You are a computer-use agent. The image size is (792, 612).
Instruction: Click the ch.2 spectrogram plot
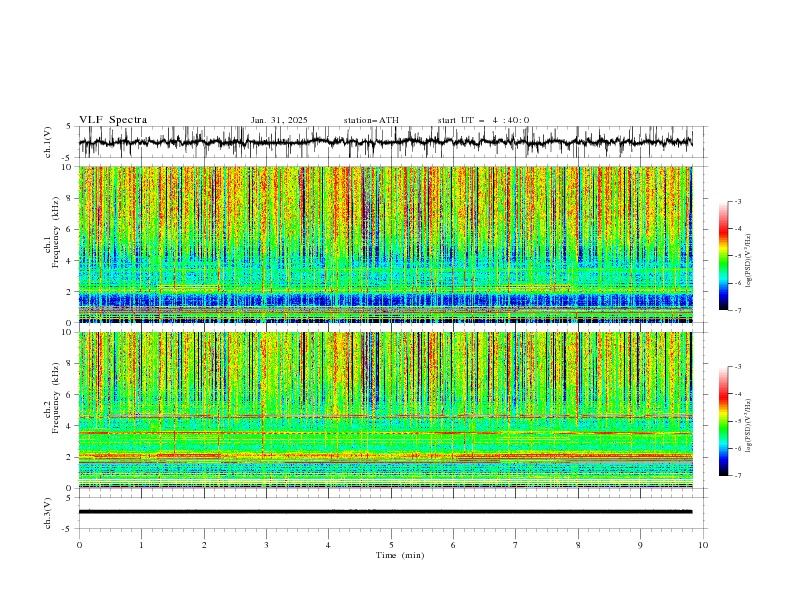(x=385, y=410)
